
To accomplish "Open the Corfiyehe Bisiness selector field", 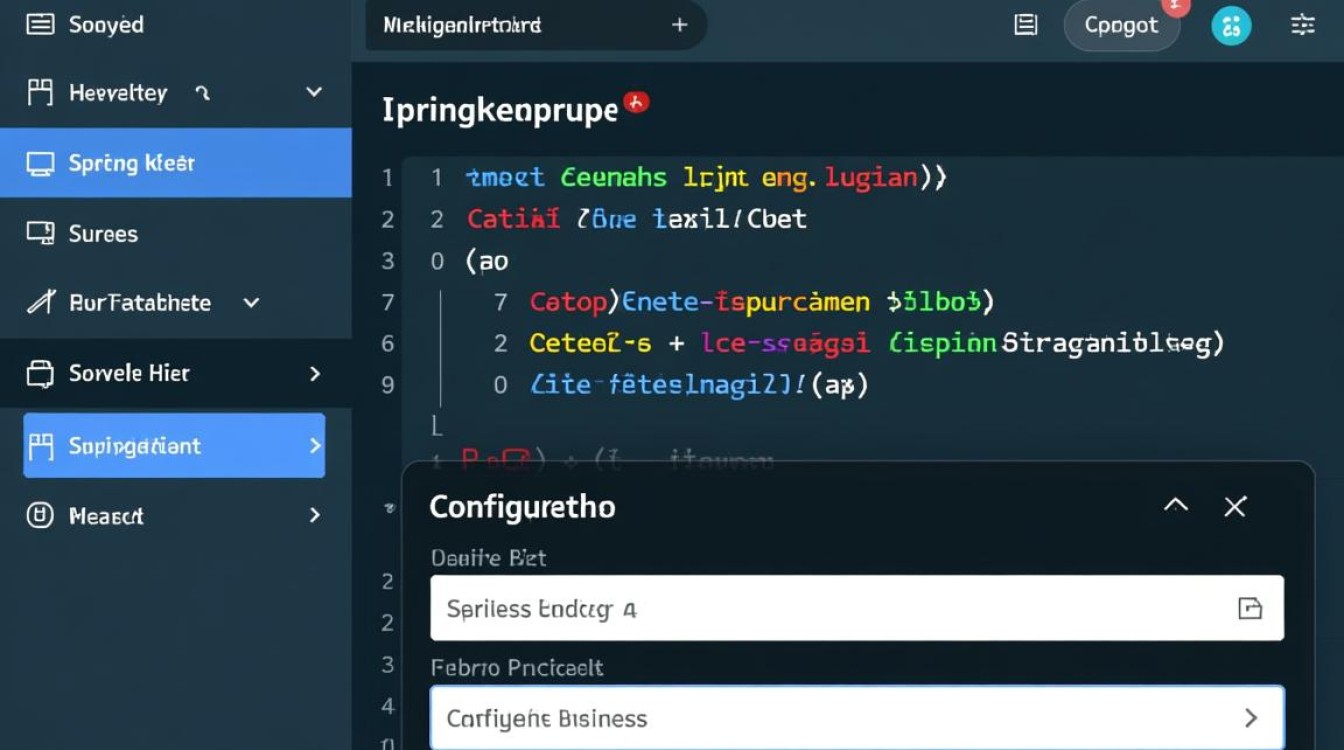I will (856, 718).
